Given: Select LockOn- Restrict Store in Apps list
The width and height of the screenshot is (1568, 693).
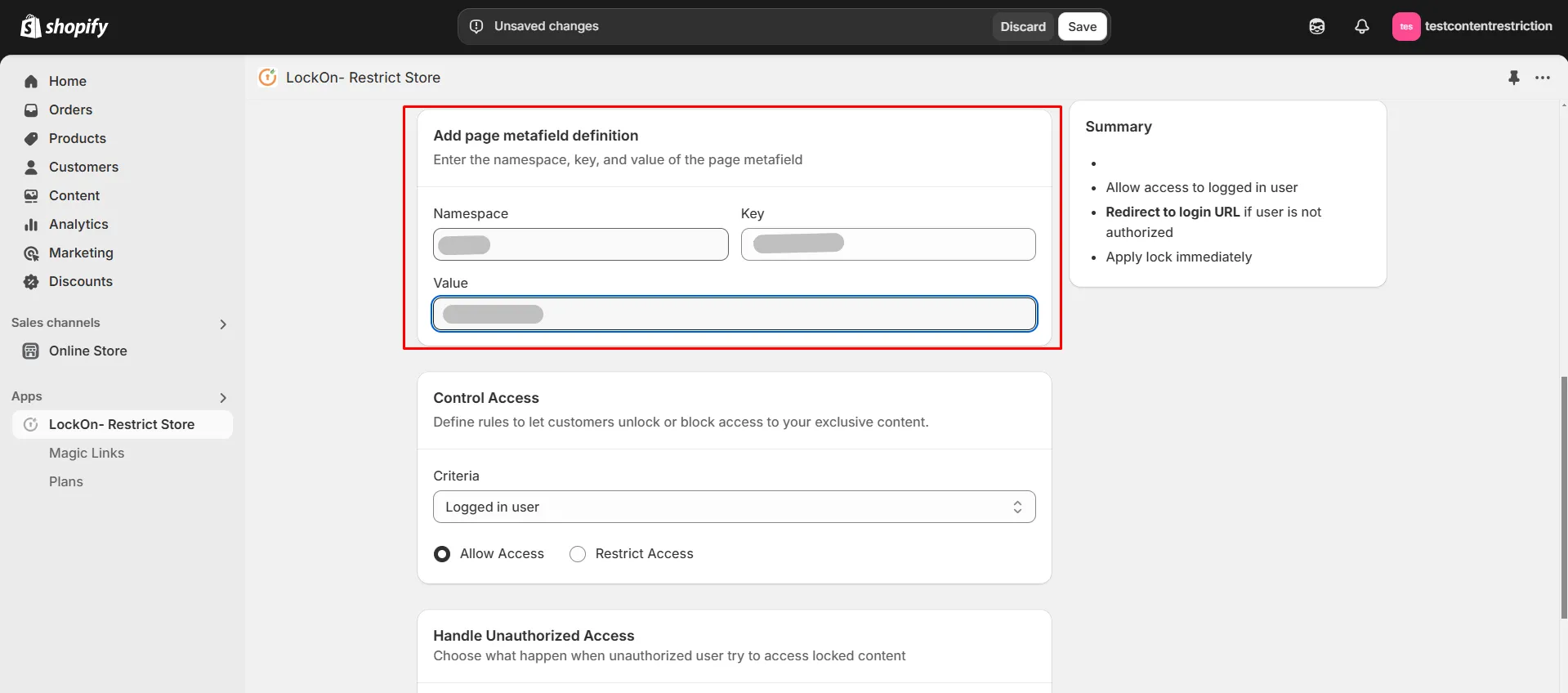Looking at the screenshot, I should (x=123, y=424).
